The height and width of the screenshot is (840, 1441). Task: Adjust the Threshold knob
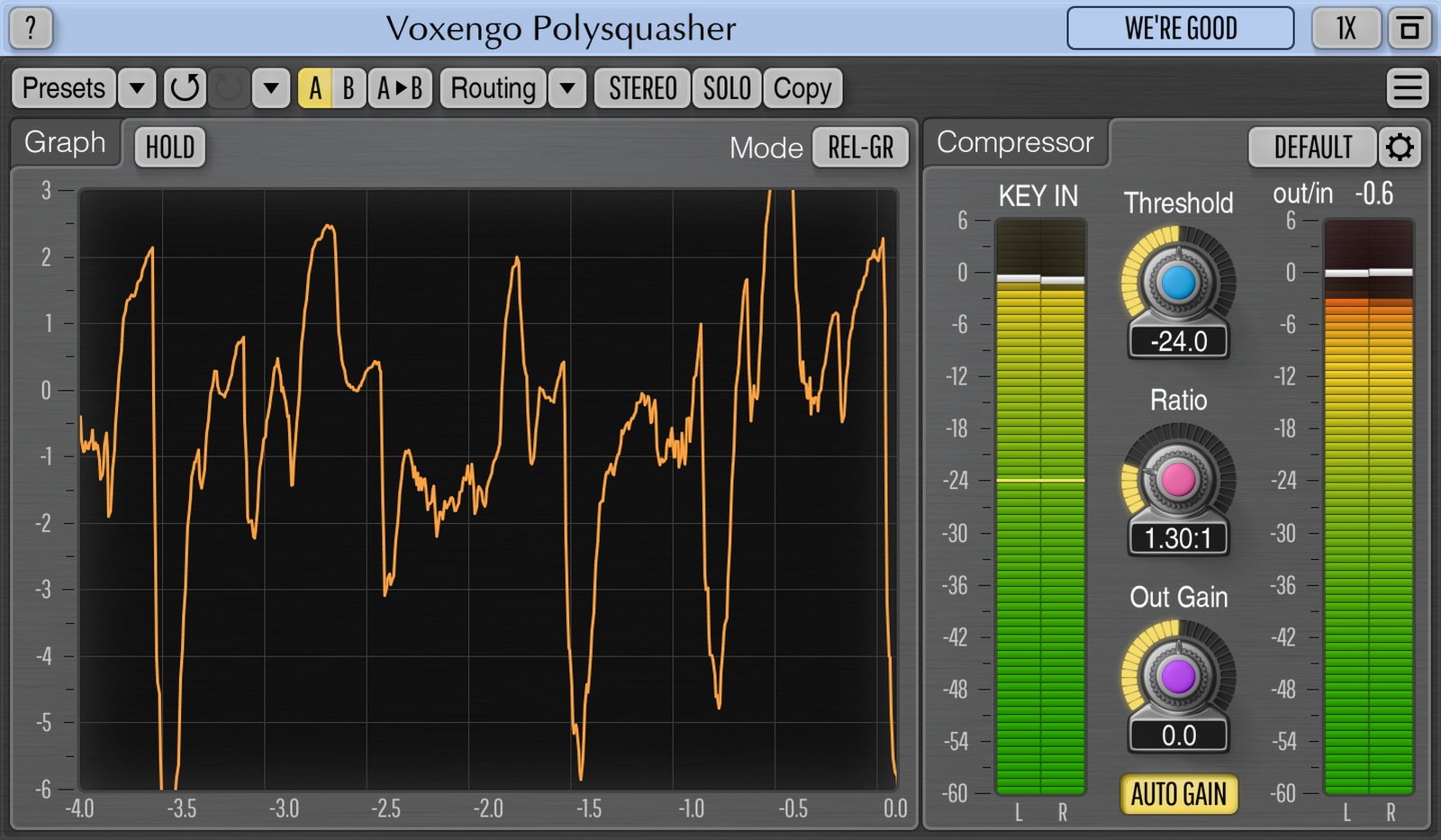[x=1177, y=279]
